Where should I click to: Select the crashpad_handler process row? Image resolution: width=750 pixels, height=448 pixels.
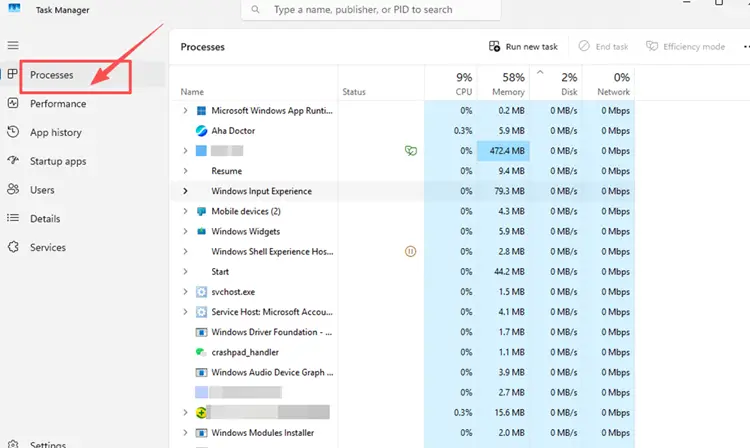[x=403, y=352]
